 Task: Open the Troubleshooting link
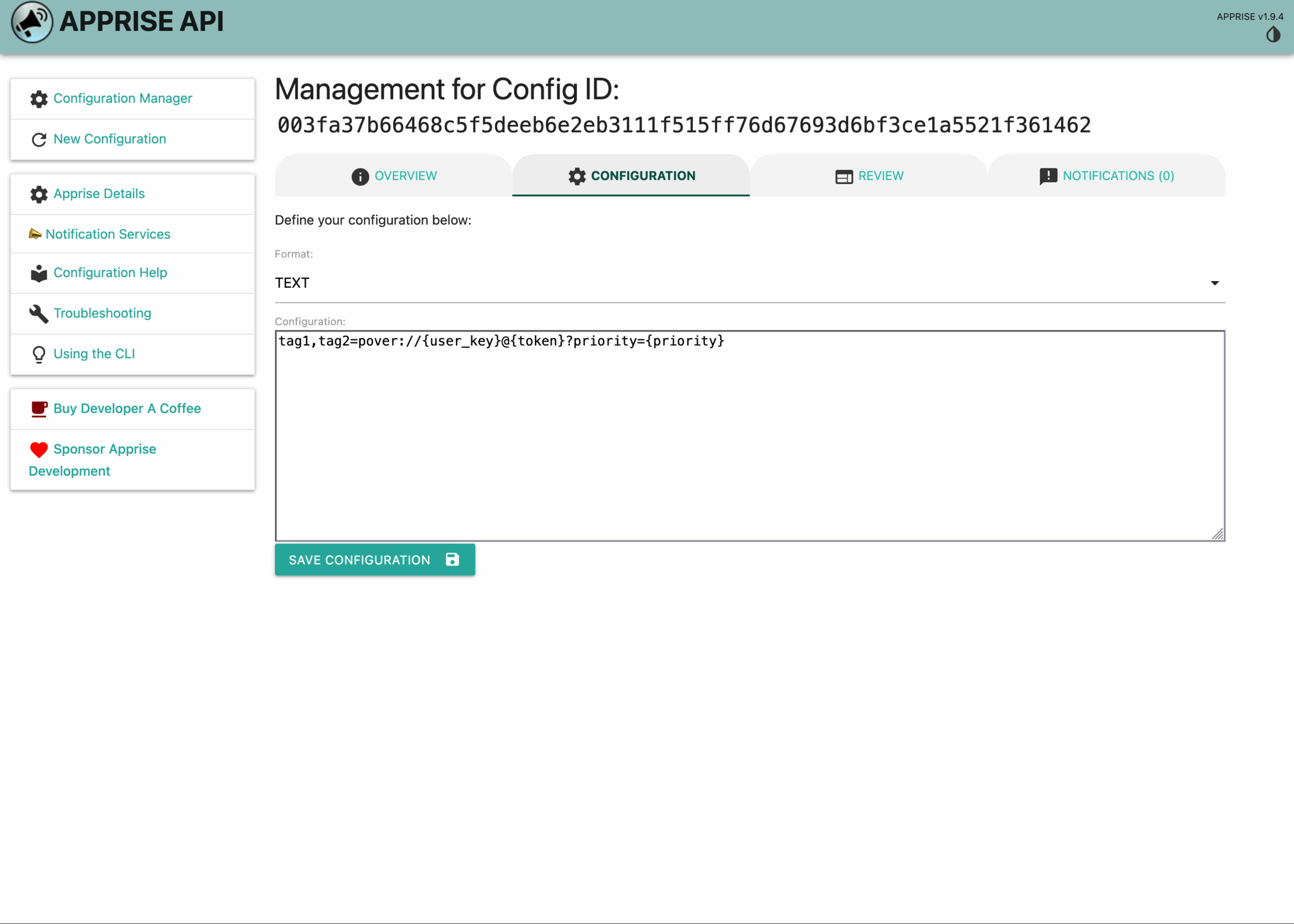(x=103, y=313)
